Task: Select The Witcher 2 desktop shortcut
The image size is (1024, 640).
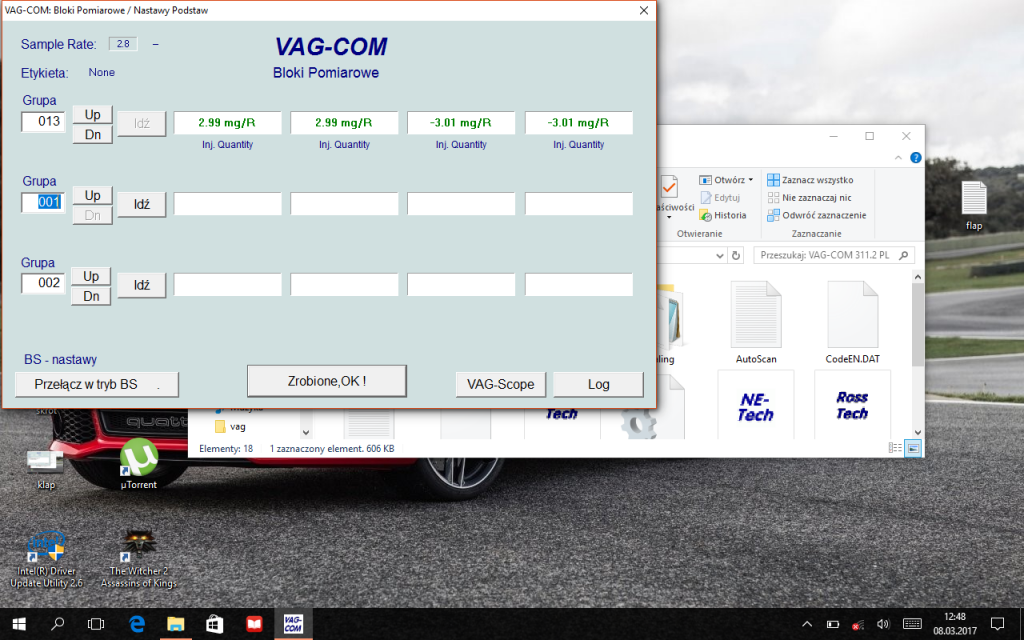Action: [138, 560]
